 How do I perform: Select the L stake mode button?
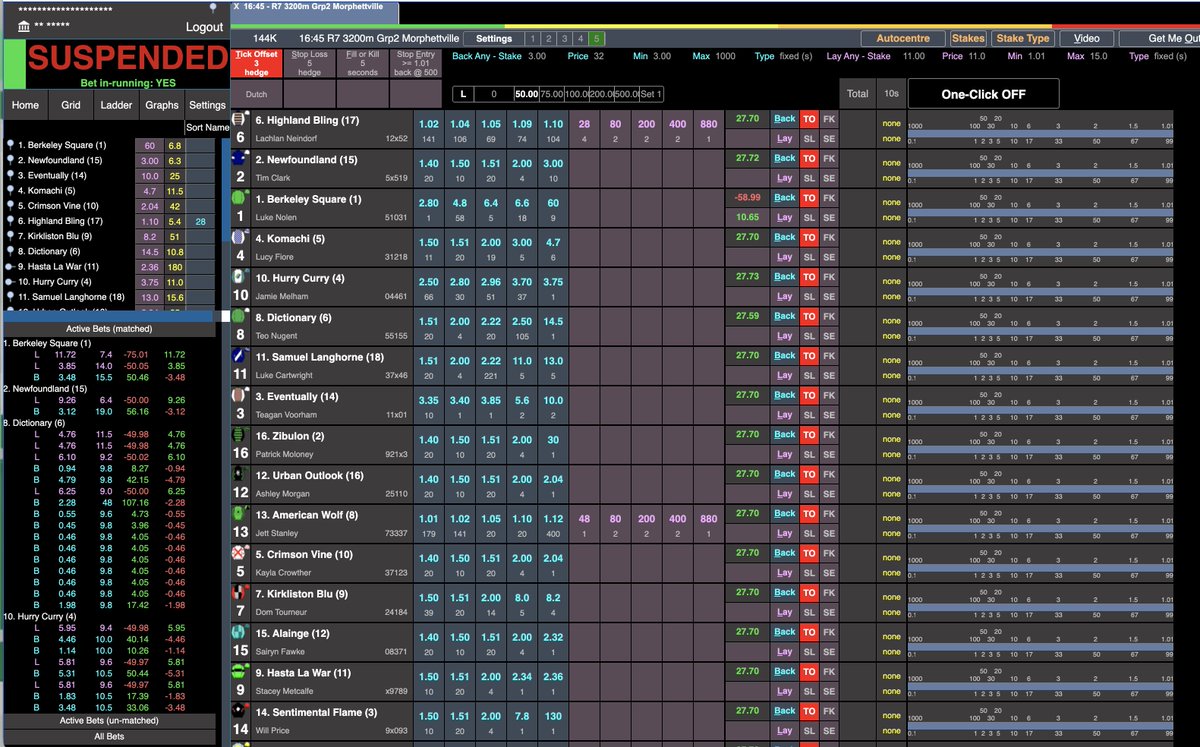tap(464, 94)
